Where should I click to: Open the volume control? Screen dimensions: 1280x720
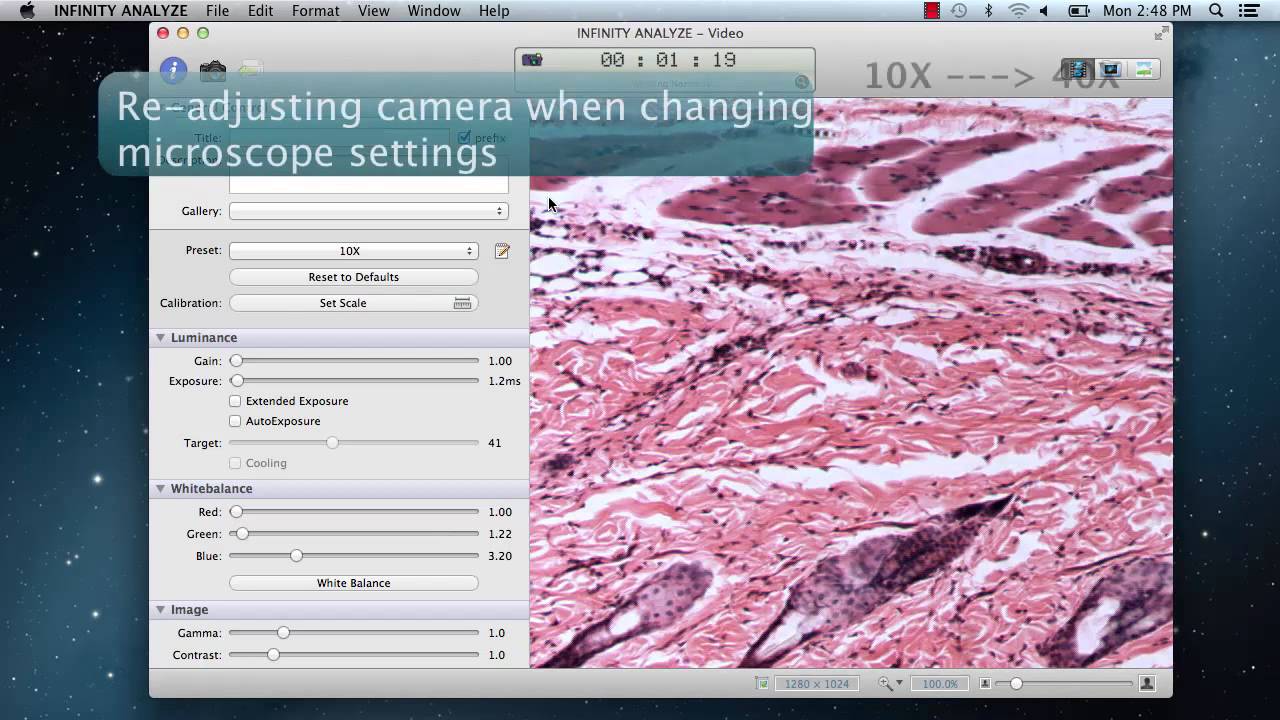(x=1046, y=11)
